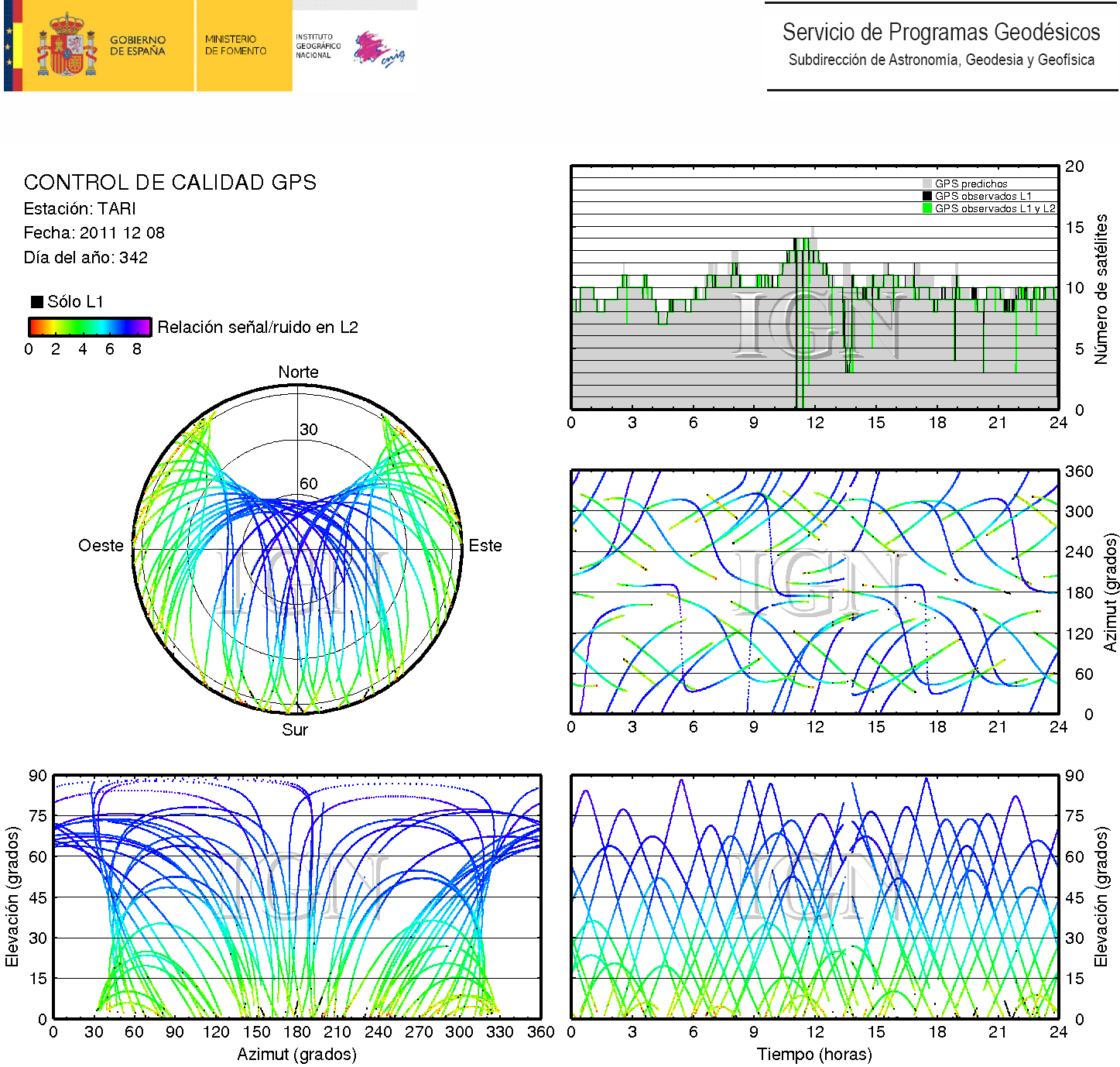
Task: Click the Oeste label beside the polar plot
Action: click(x=101, y=546)
